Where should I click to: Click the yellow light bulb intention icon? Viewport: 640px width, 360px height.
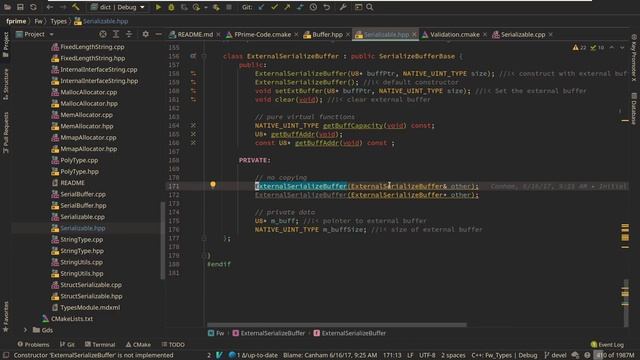[213, 184]
